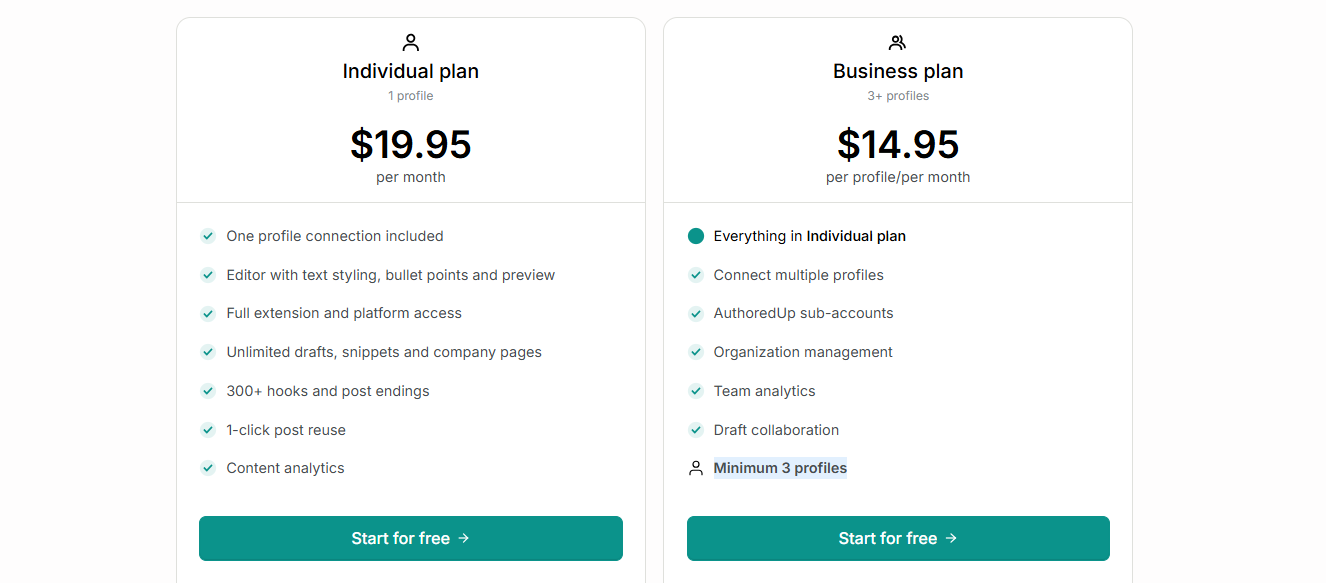The width and height of the screenshot is (1326, 583).
Task: Click the checkmark beside Organization management
Action: (x=696, y=352)
